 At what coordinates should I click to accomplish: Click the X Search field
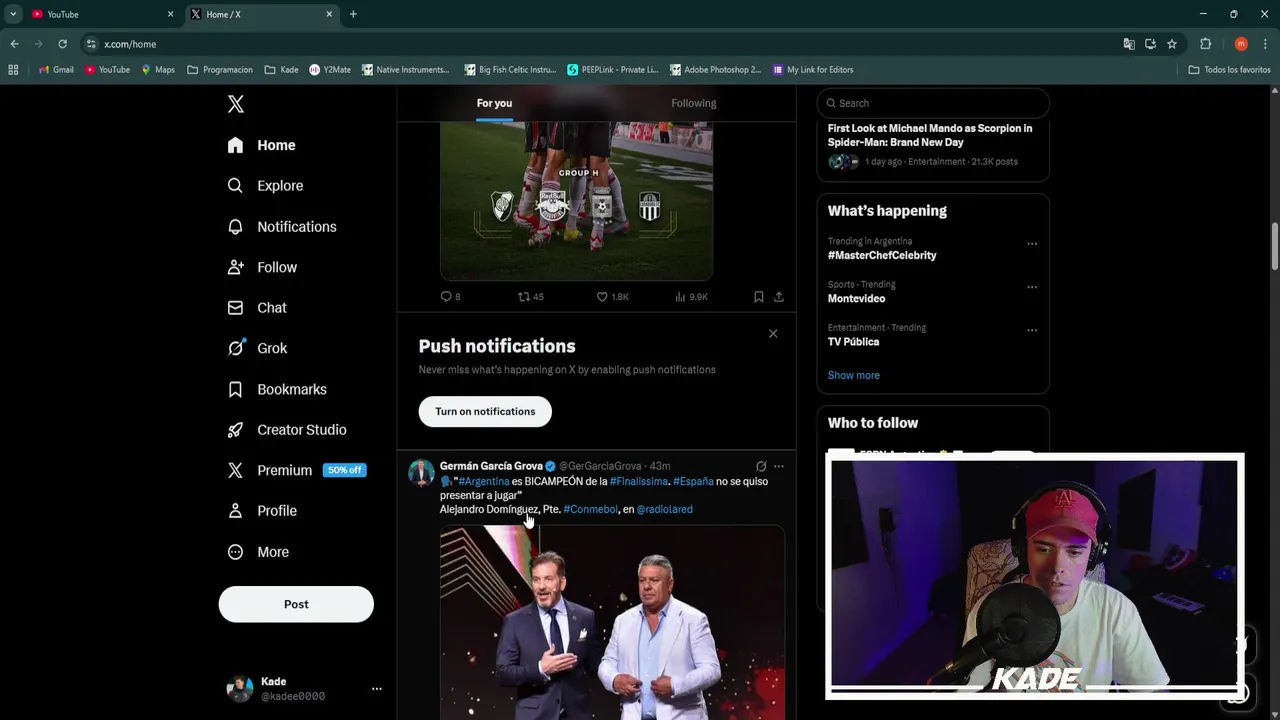point(933,103)
